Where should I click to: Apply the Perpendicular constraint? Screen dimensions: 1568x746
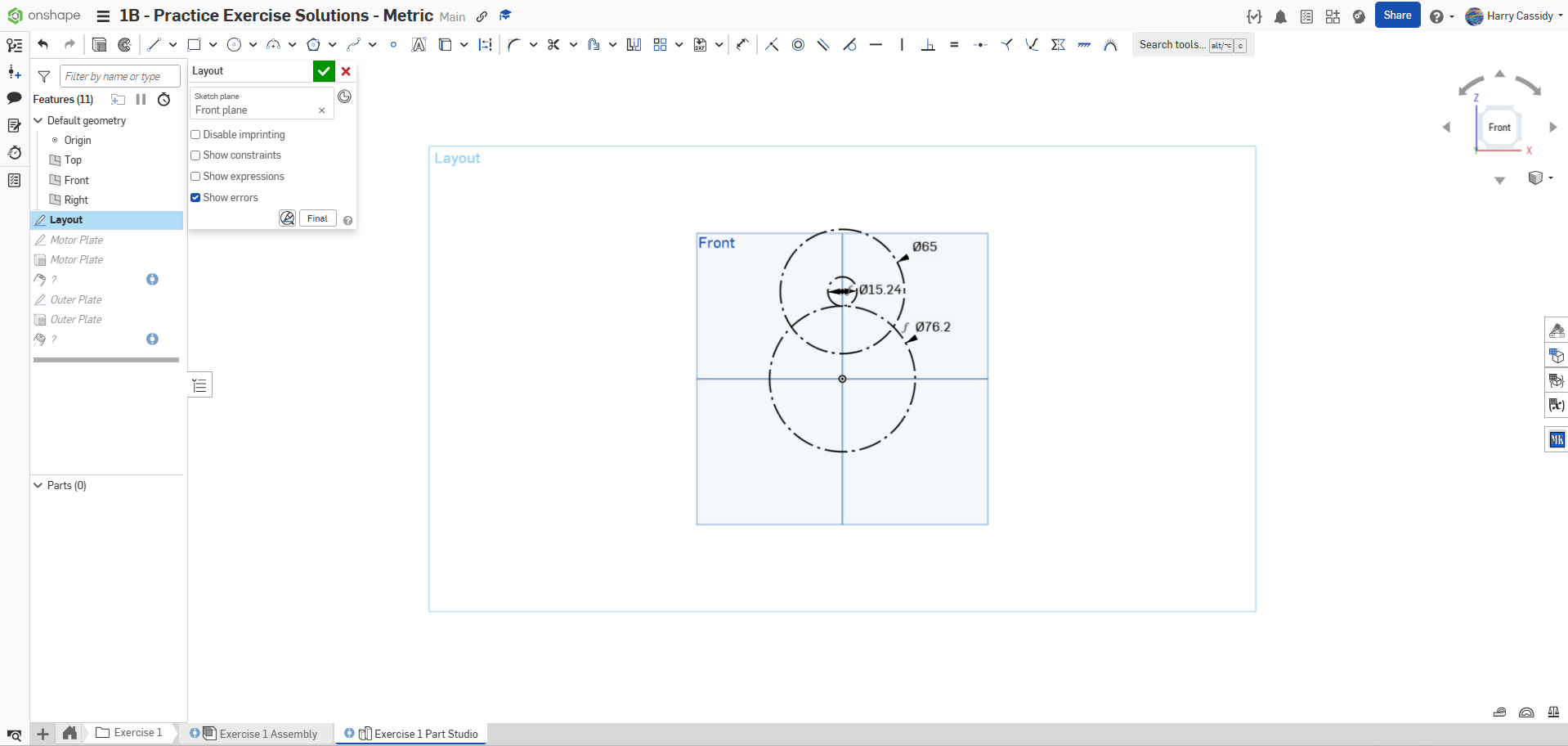928,45
